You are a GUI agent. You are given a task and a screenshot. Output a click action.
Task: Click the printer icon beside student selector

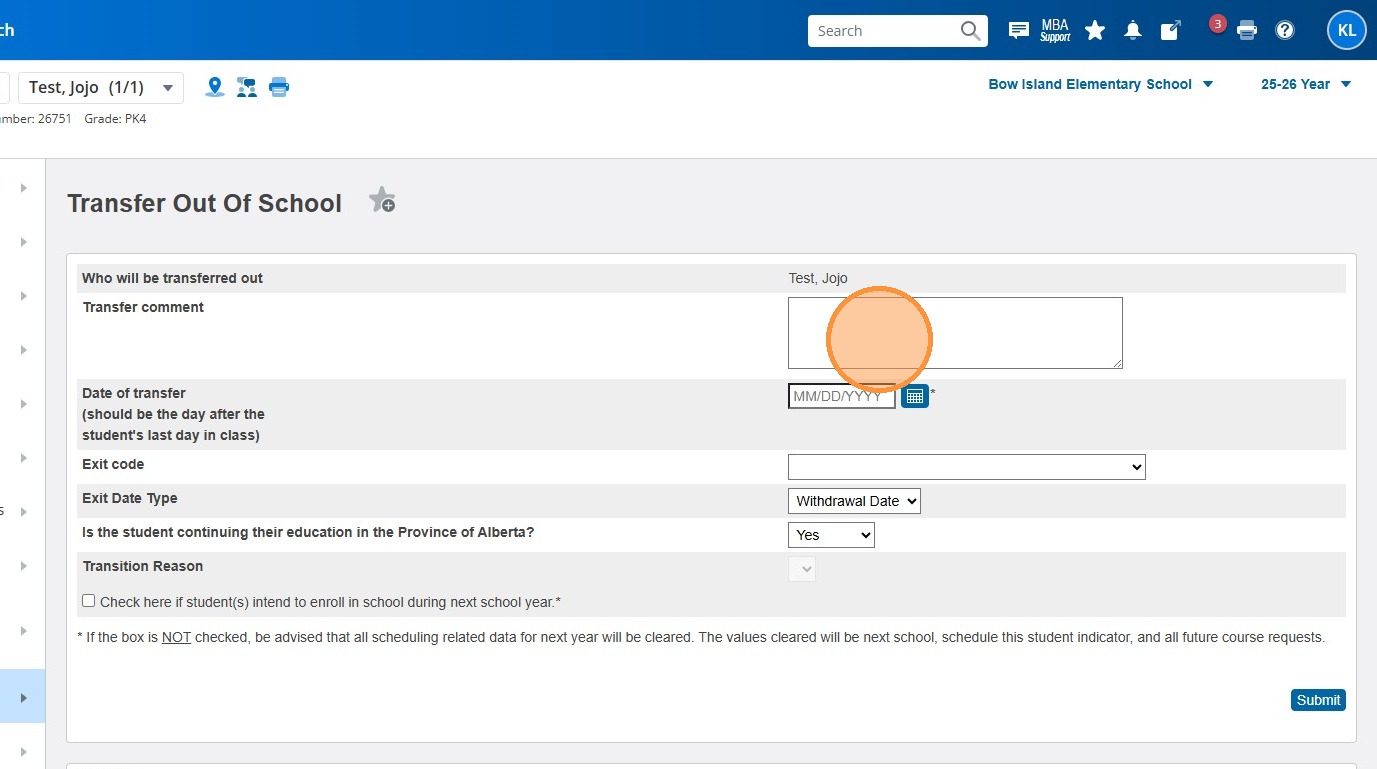[x=279, y=87]
